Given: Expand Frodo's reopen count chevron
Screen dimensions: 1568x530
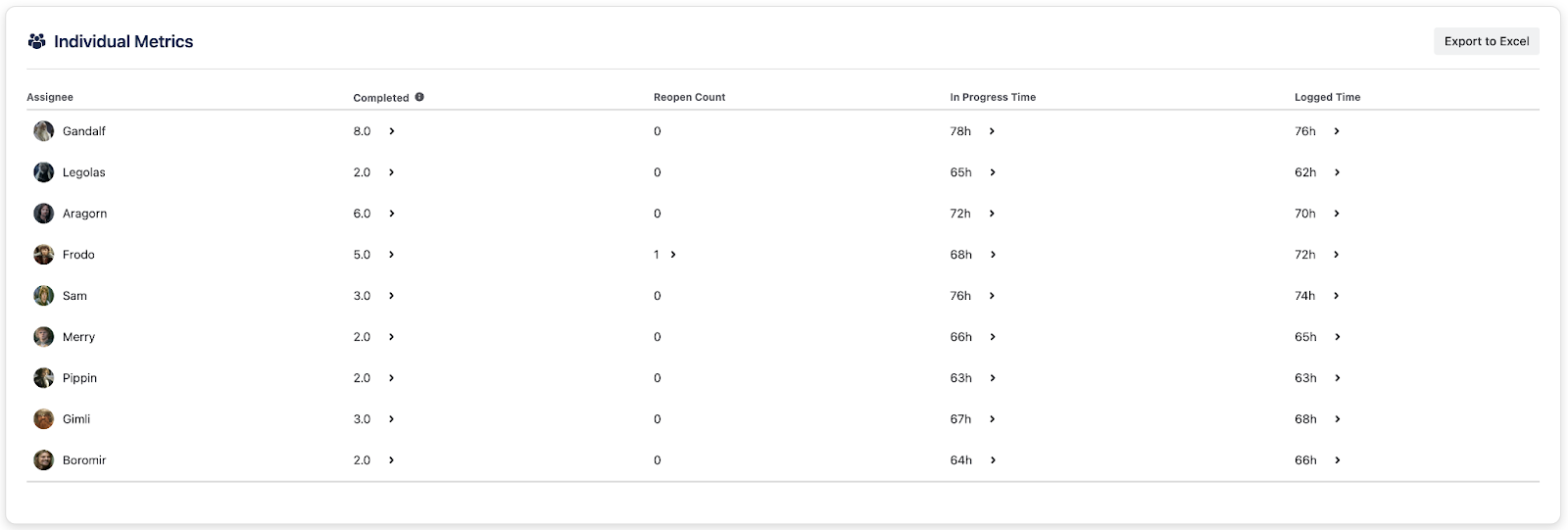Looking at the screenshot, I should [672, 255].
